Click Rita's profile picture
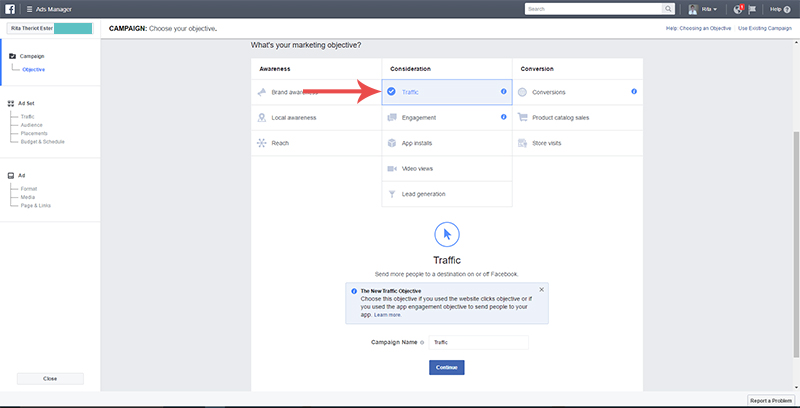 pos(693,9)
